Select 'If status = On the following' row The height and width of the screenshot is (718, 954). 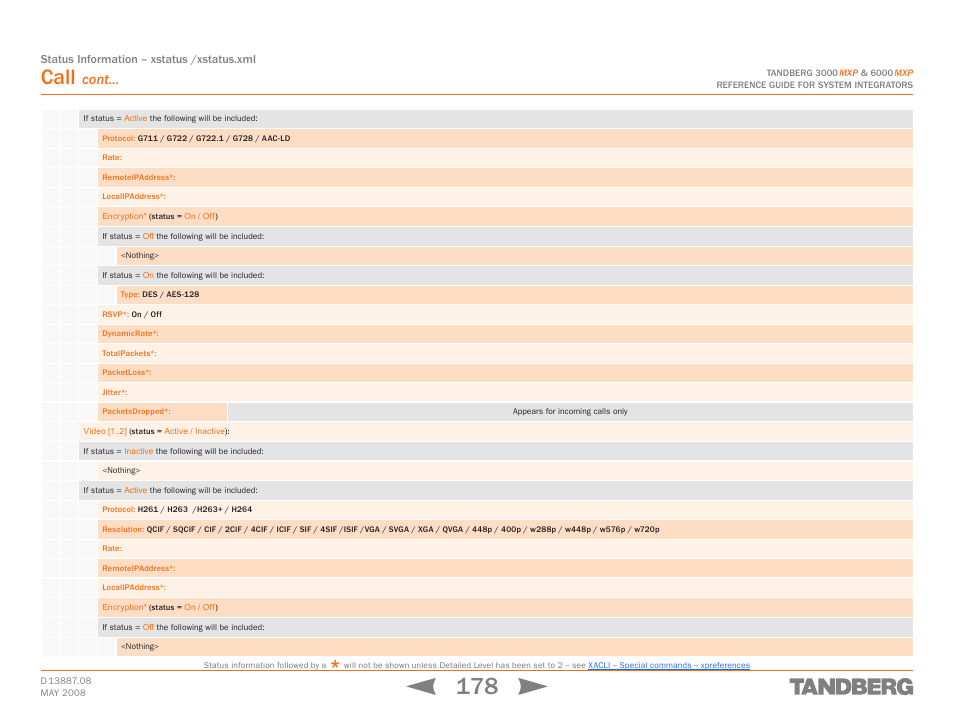click(x=505, y=275)
